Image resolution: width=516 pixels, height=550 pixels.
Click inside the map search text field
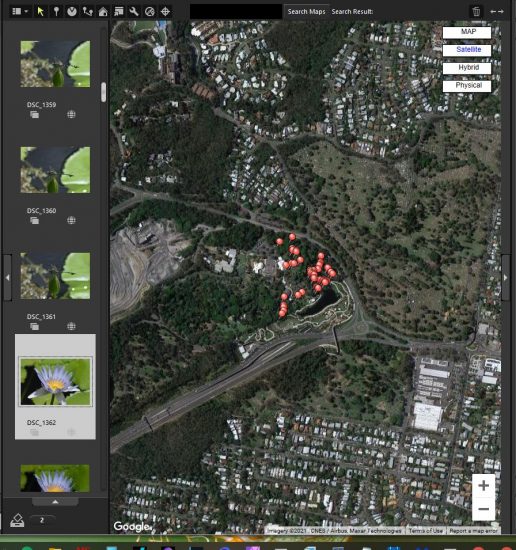point(236,12)
